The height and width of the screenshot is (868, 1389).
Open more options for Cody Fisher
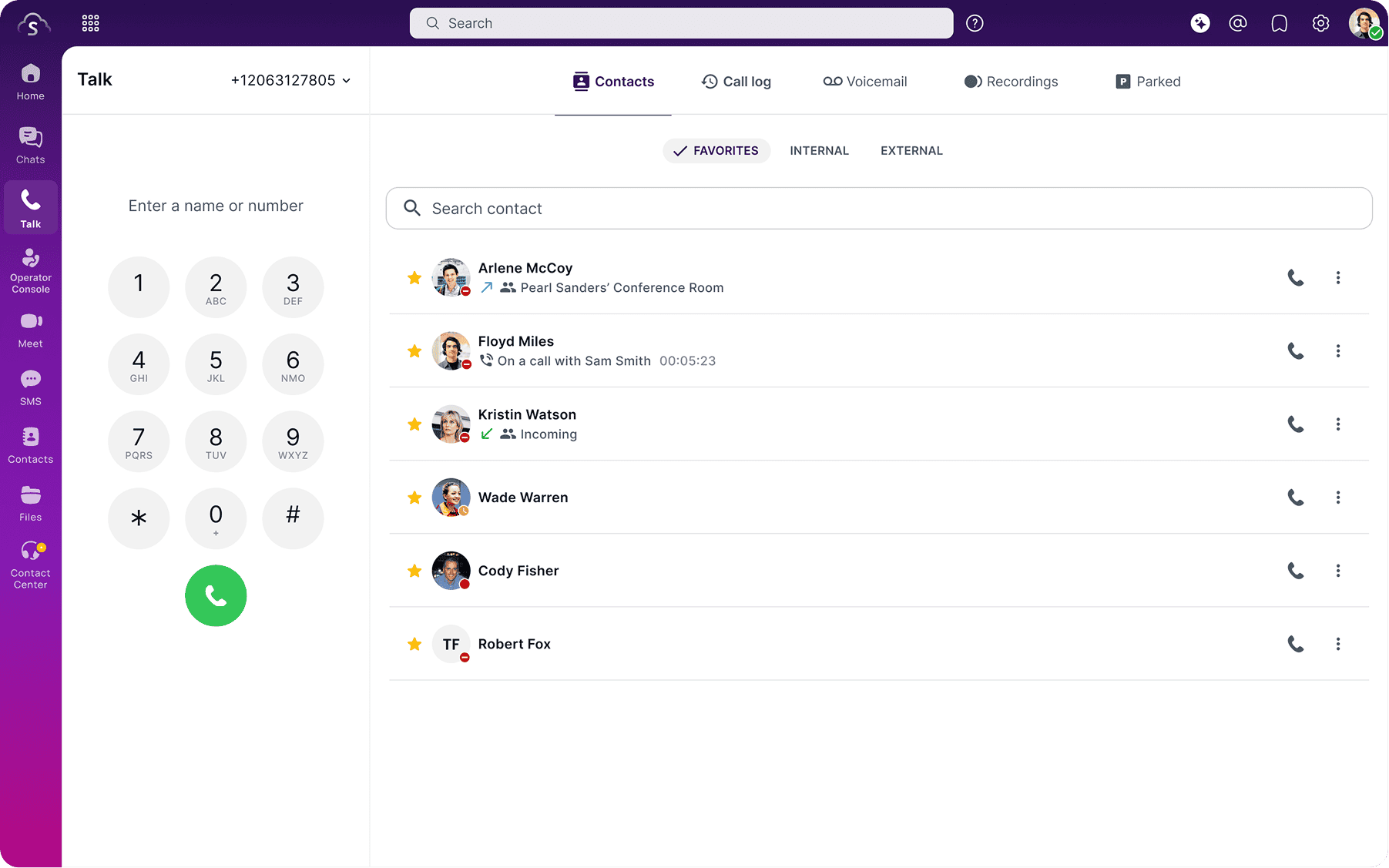(1338, 571)
